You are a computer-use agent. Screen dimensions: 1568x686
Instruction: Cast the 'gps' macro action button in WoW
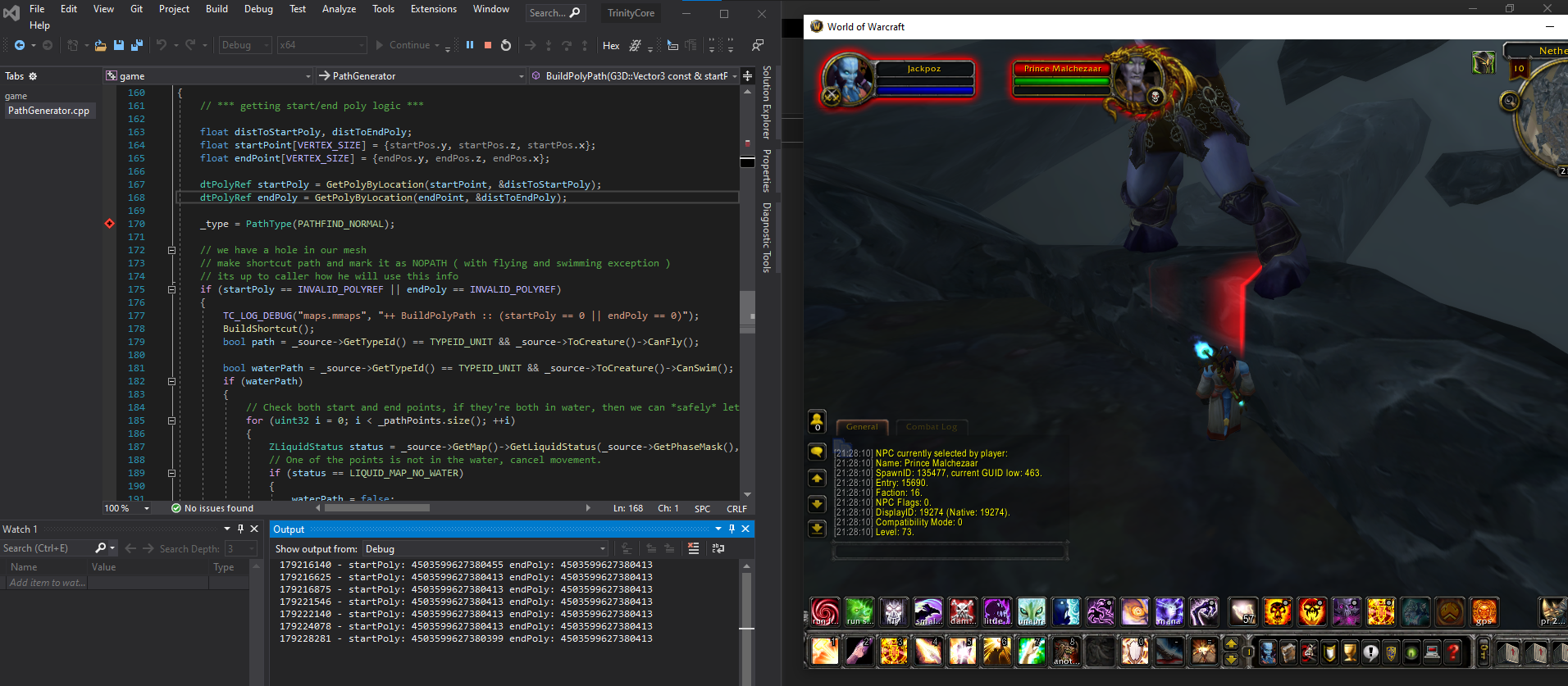click(1484, 611)
